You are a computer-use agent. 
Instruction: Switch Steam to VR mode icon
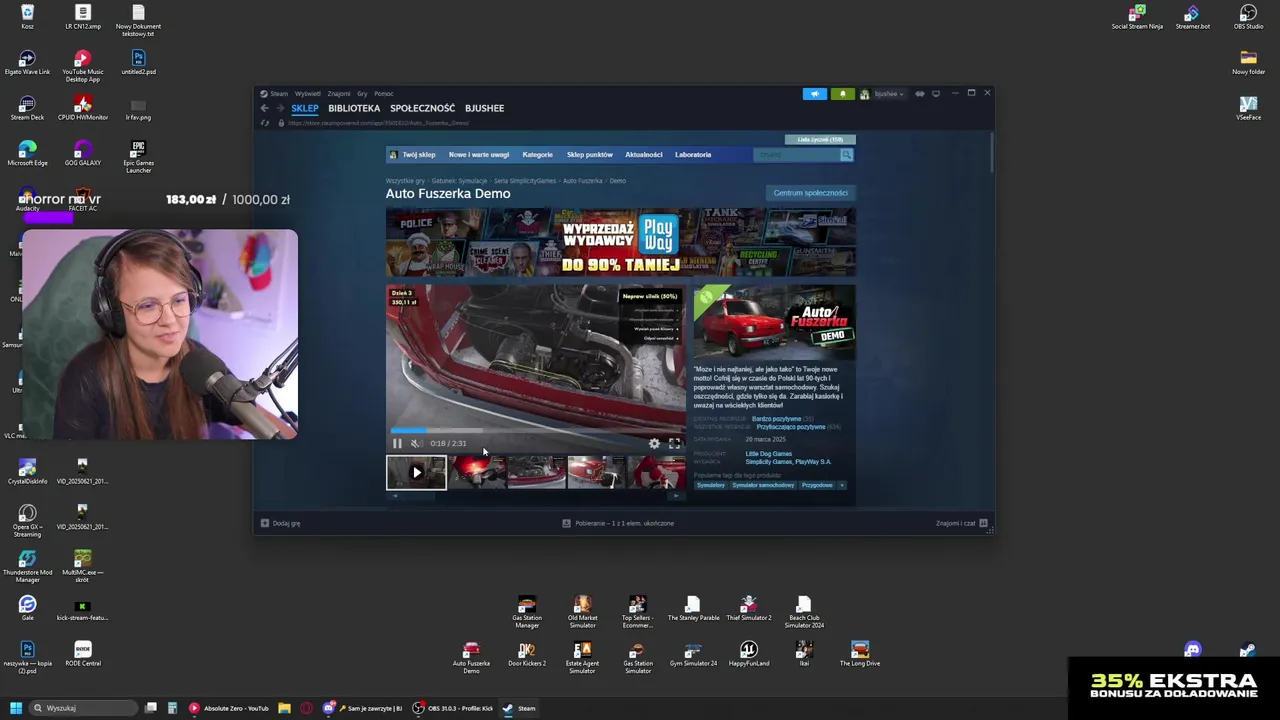(920, 94)
